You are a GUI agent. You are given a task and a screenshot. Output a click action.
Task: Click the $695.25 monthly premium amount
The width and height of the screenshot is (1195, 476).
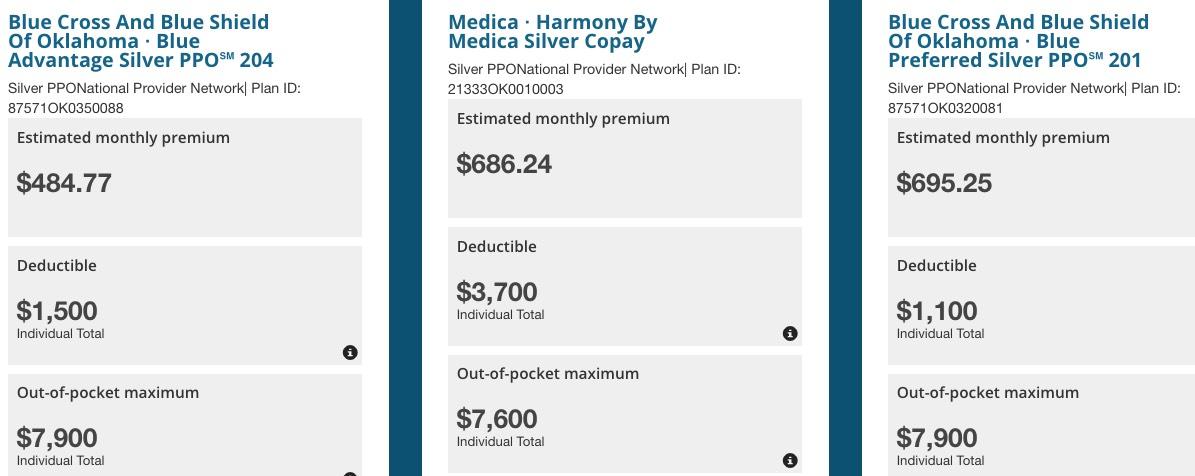[x=944, y=183]
